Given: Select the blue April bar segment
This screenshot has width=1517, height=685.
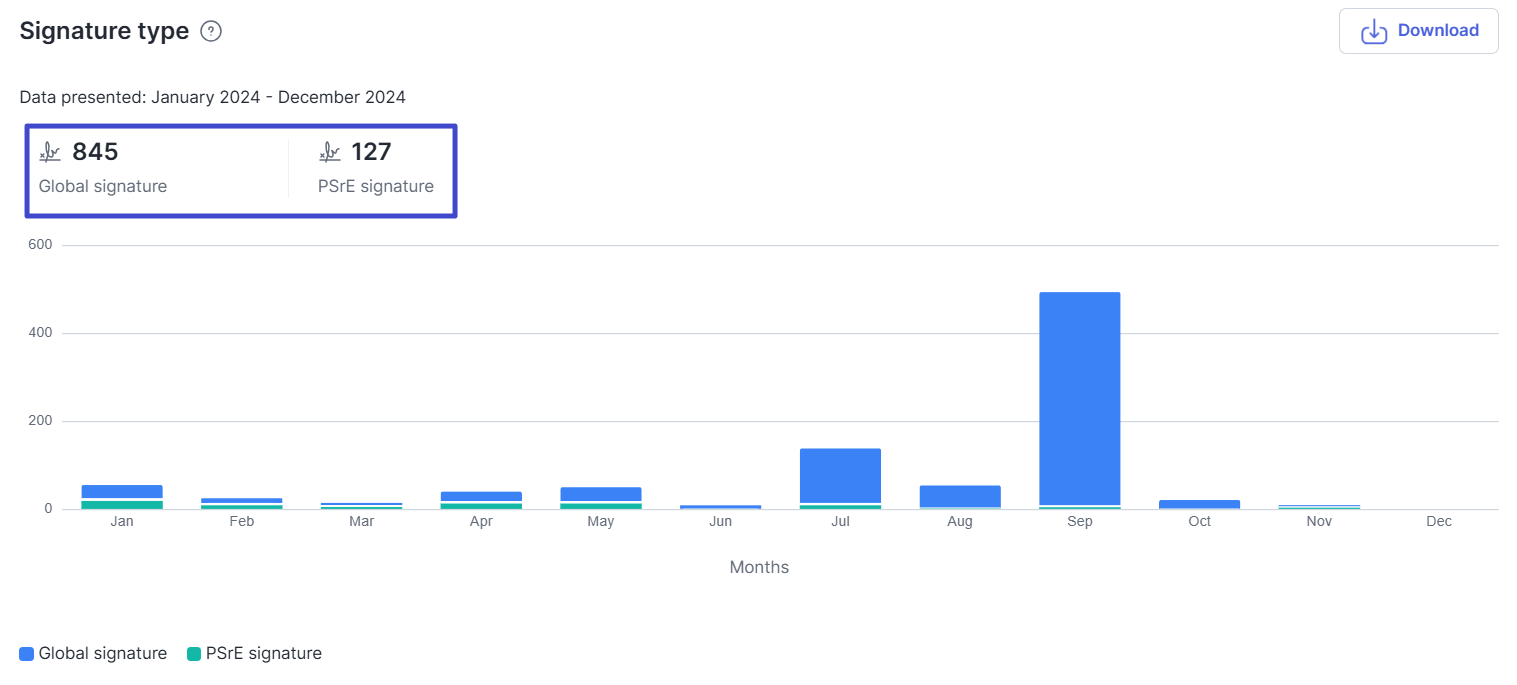Looking at the screenshot, I should 481,496.
